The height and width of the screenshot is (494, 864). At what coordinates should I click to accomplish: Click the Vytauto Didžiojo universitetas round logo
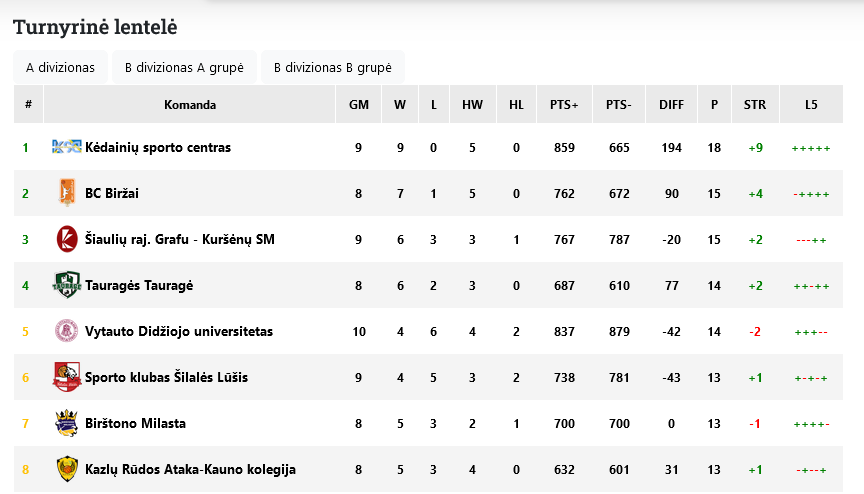(x=67, y=331)
